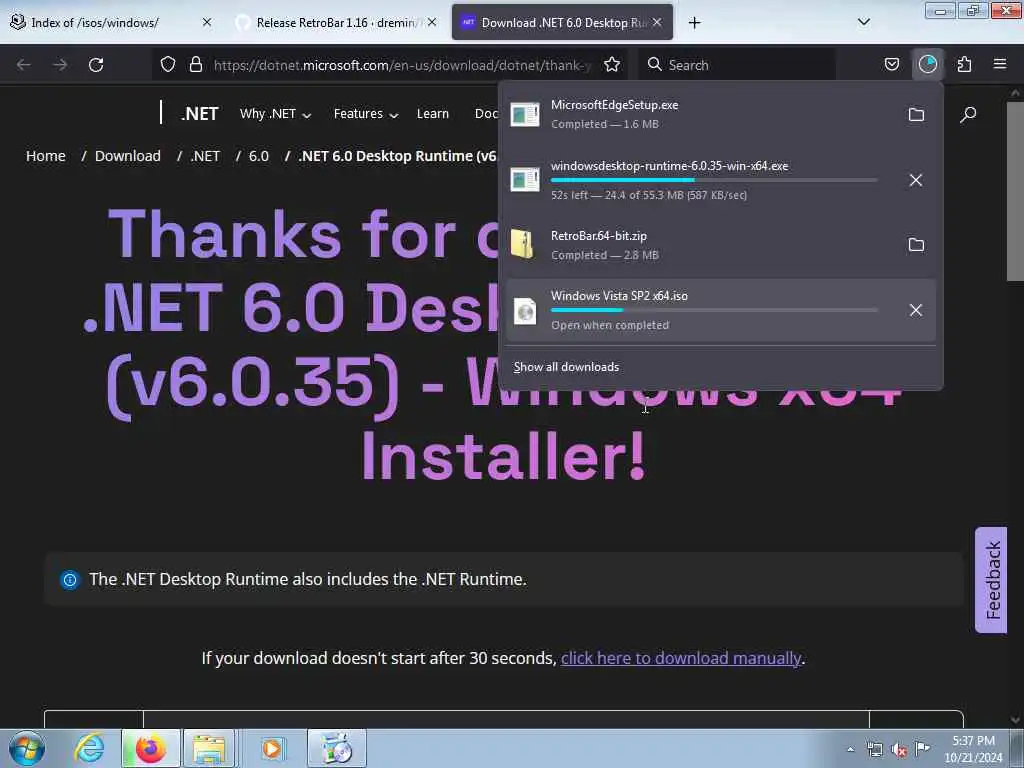Open the Action Center flag icon
Image resolution: width=1024 pixels, height=768 pixels.
pos(922,748)
